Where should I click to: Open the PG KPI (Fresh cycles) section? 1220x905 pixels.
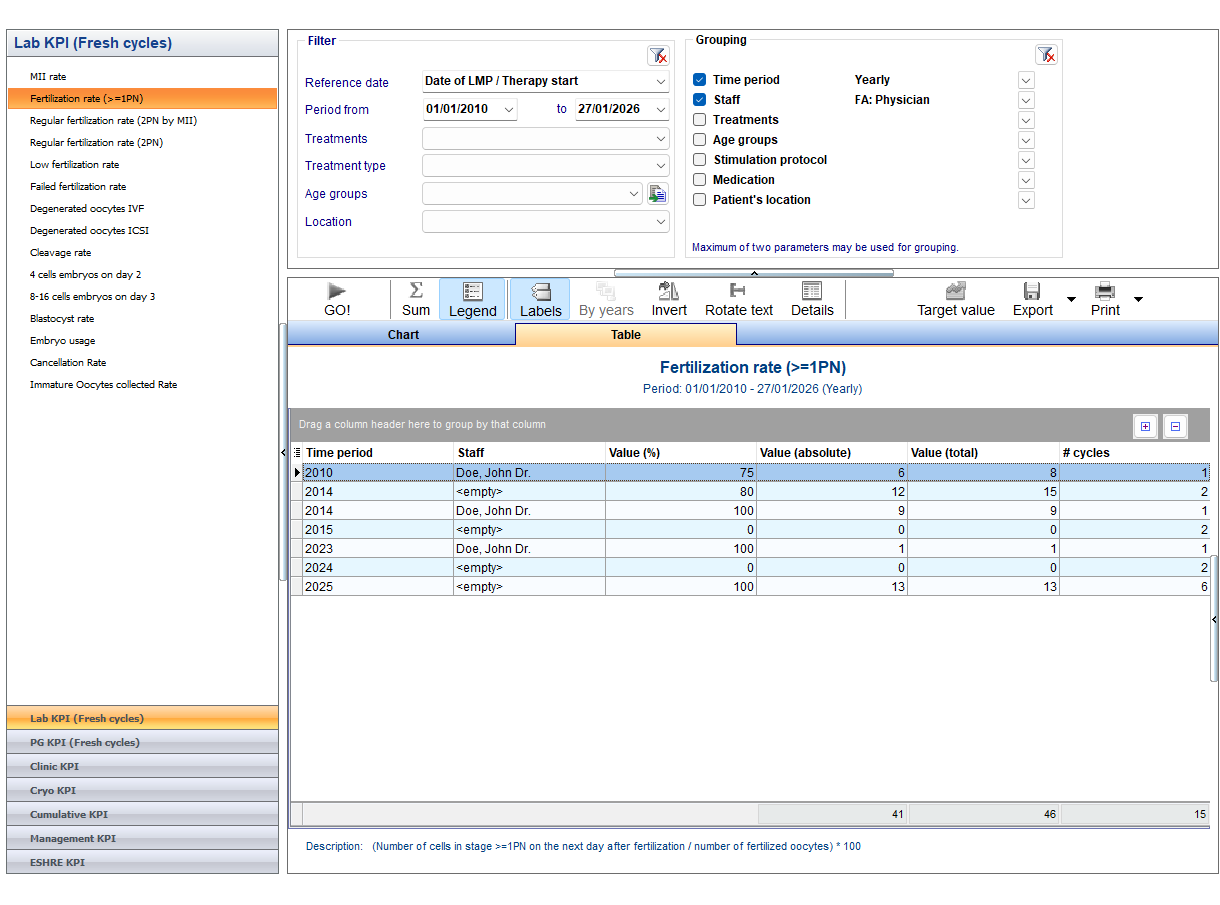142,743
